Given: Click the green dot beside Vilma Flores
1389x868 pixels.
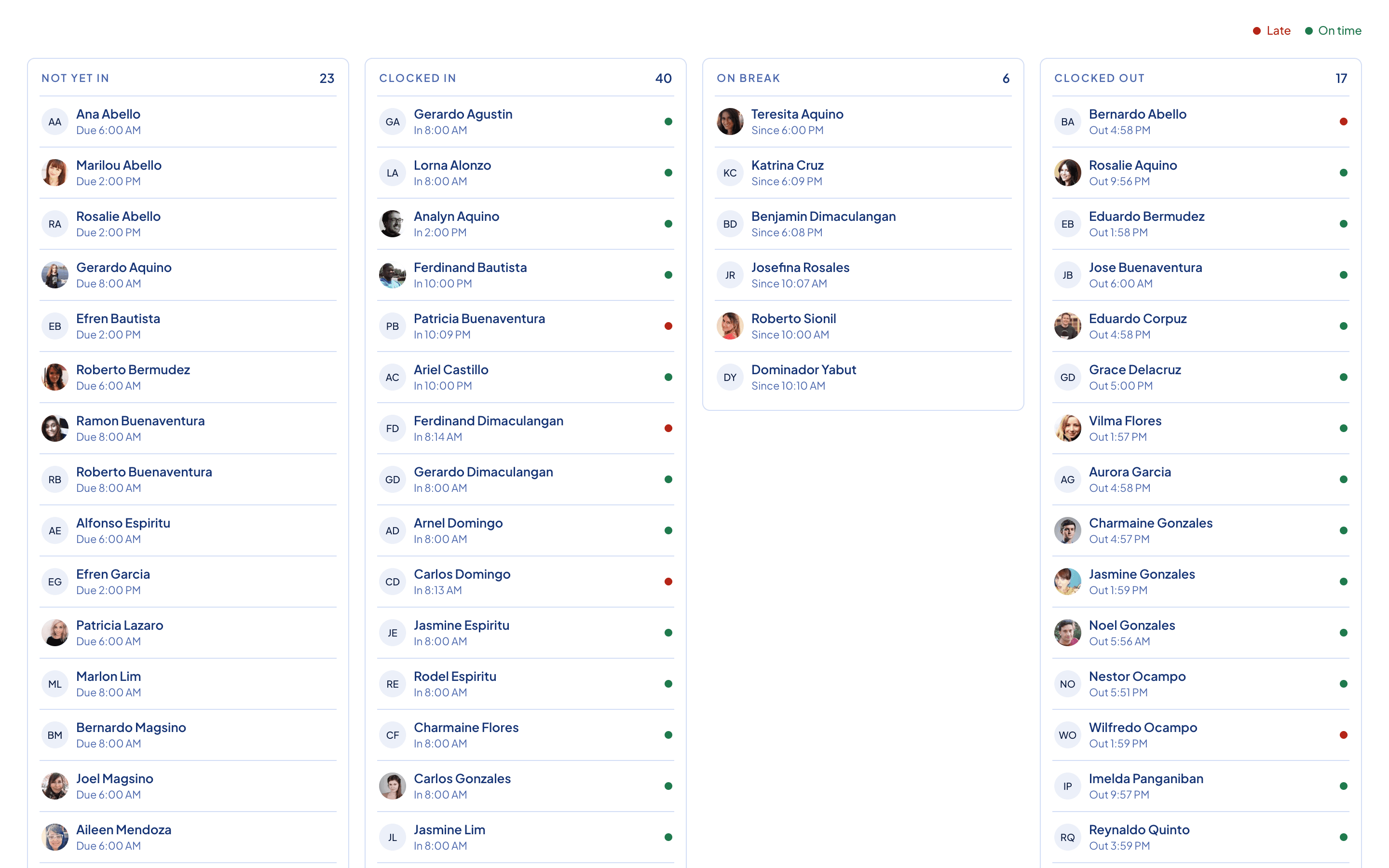Looking at the screenshot, I should point(1343,428).
